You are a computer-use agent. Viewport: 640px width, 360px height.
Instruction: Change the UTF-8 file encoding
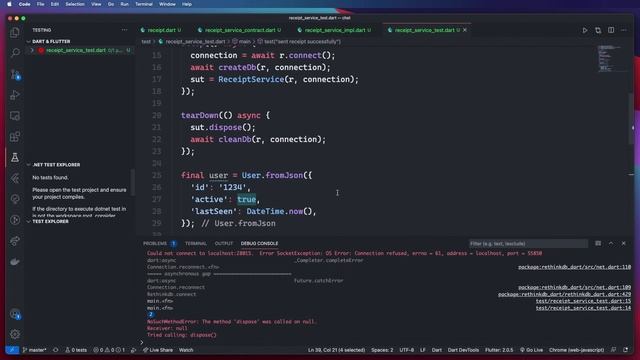click(407, 350)
